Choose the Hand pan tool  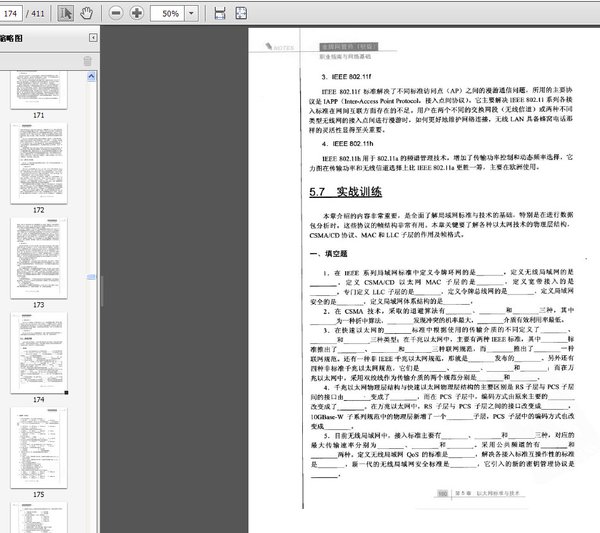pyautogui.click(x=86, y=13)
